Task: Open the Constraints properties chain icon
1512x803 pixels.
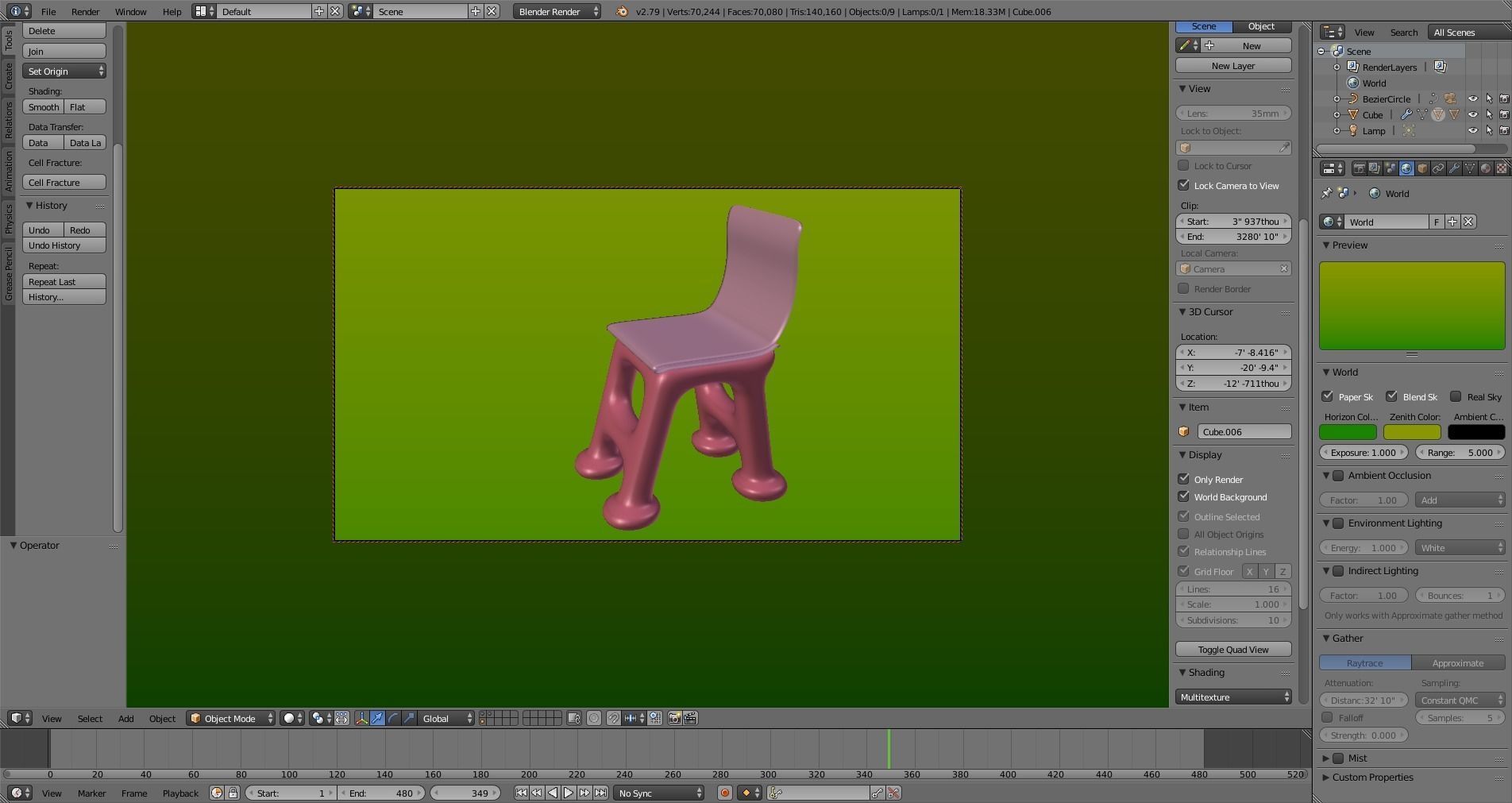Action: coord(1438,168)
